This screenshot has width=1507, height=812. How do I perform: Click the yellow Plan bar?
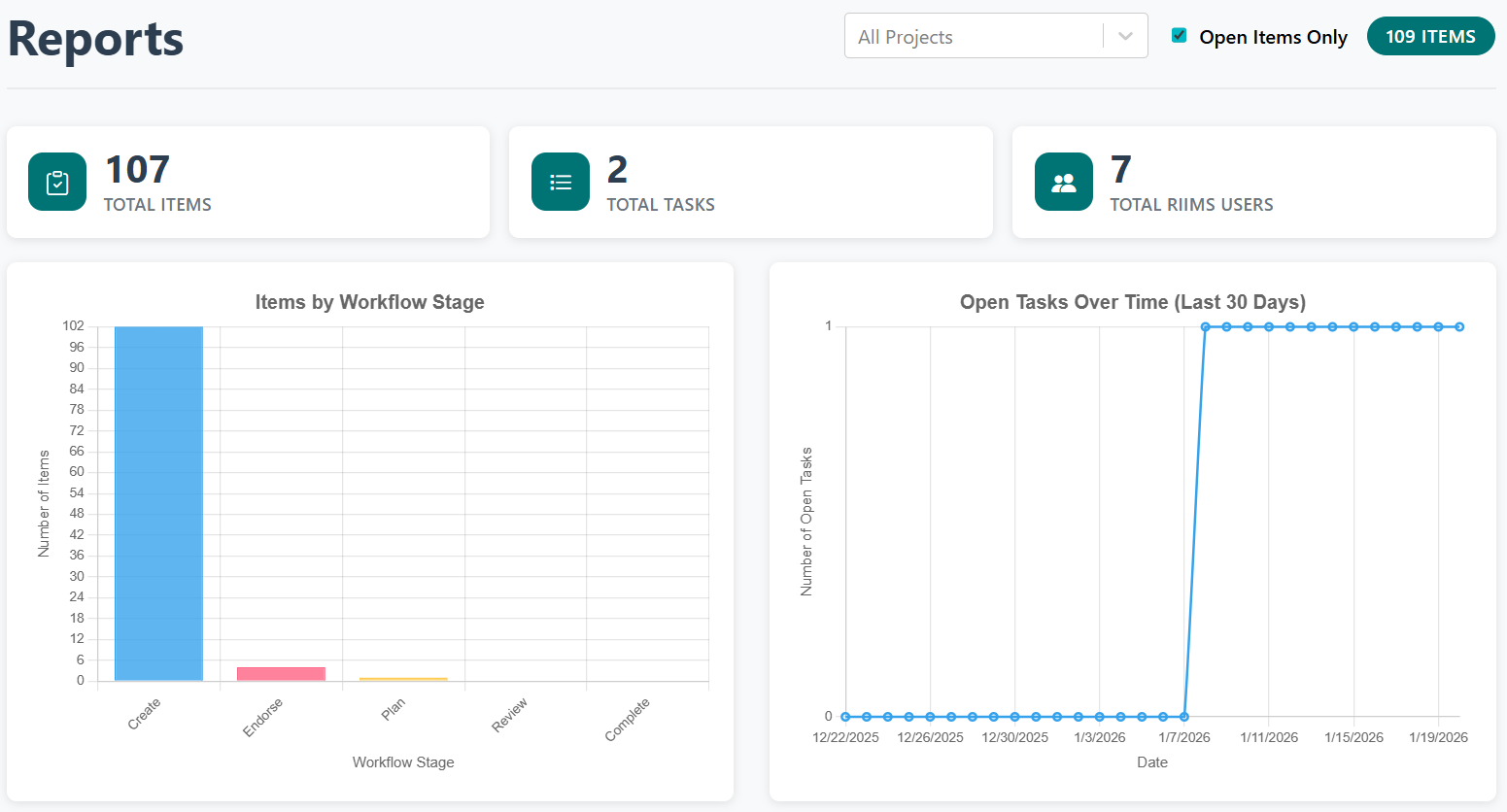pos(403,678)
